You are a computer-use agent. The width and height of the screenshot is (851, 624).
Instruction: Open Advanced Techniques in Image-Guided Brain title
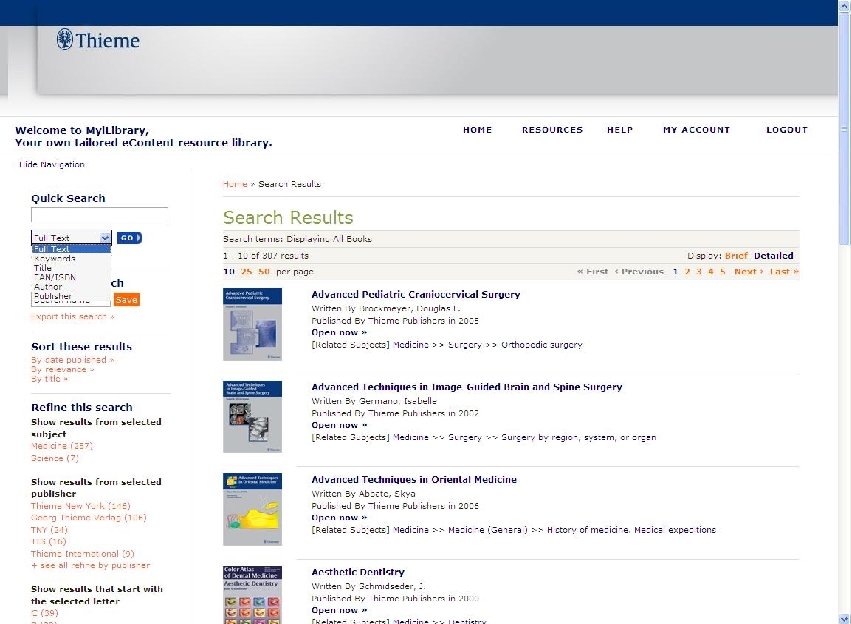pos(467,387)
